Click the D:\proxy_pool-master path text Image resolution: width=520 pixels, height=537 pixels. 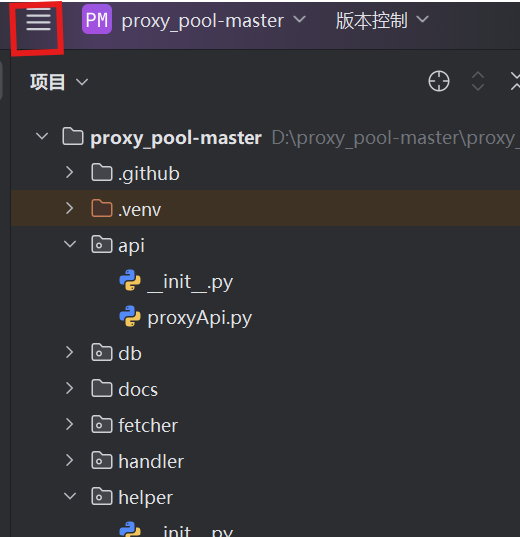tap(396, 138)
